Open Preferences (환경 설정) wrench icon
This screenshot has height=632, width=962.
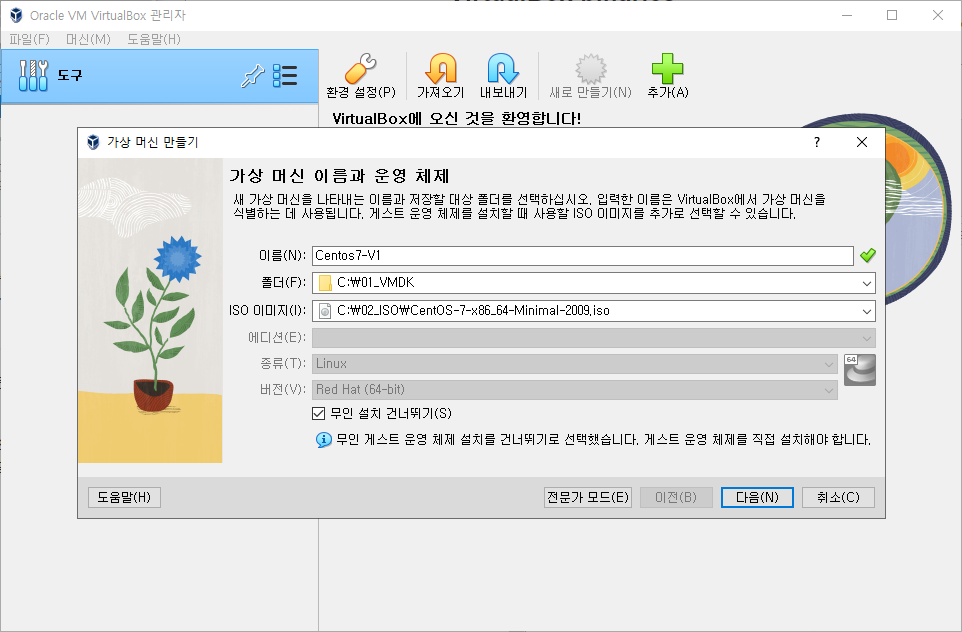click(x=361, y=69)
